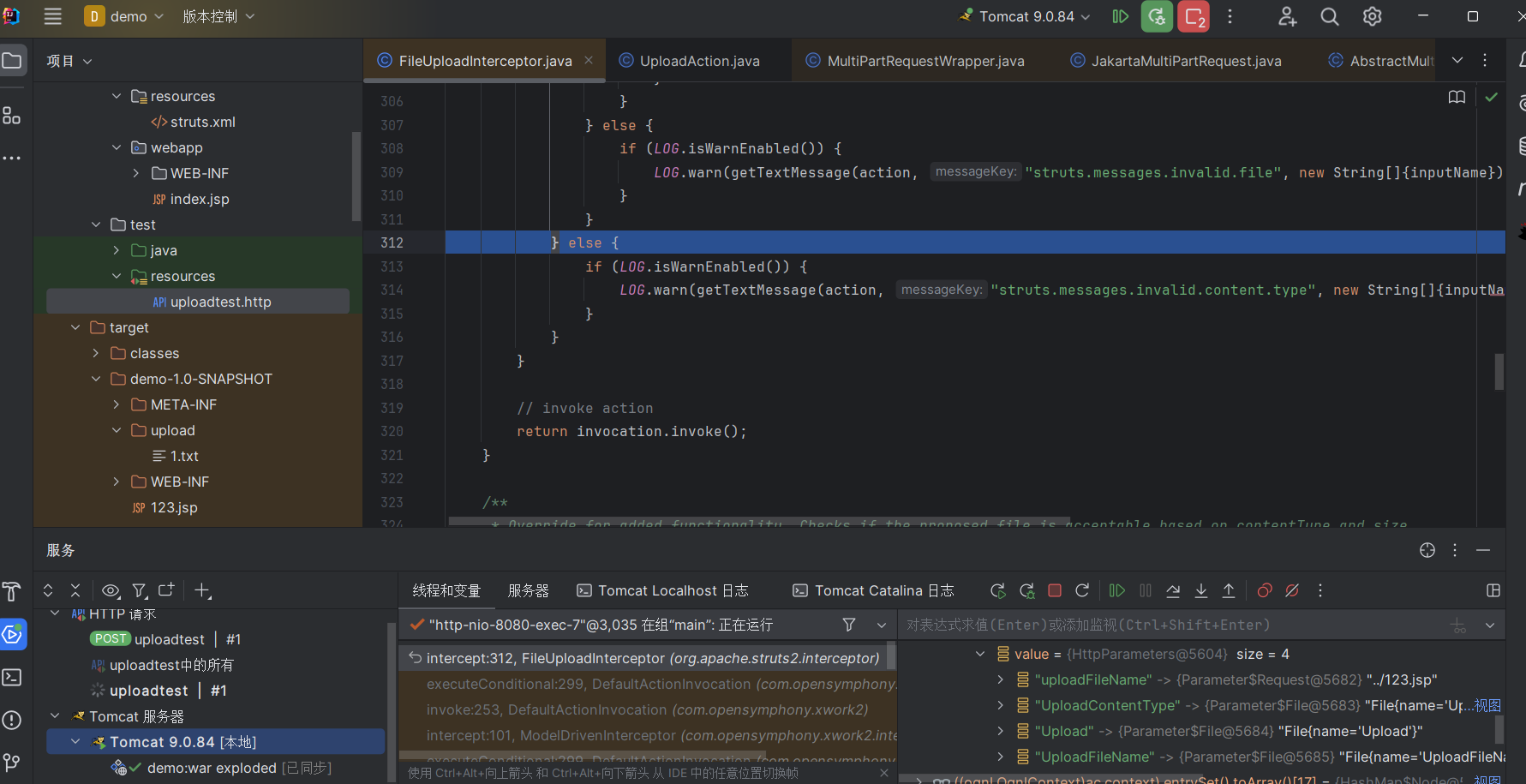The image size is (1526, 784).
Task: Click Update application reload icon
Action: pyautogui.click(x=1082, y=590)
